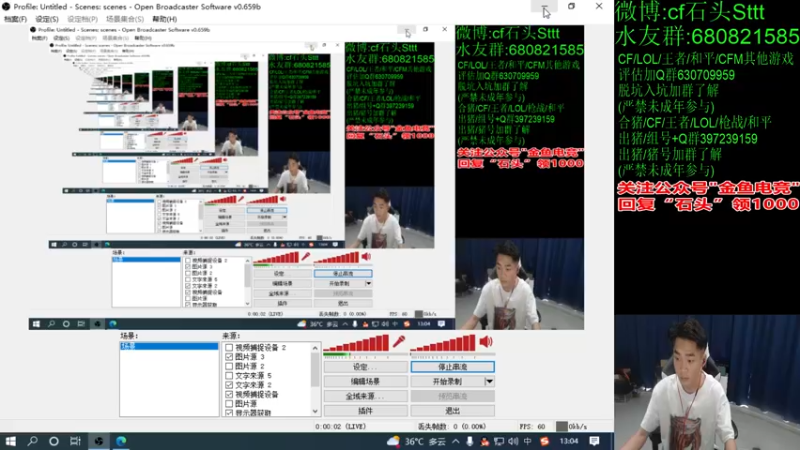This screenshot has width=800, height=450.
Task: Adjust the desktop audio volume bar meter
Action: [x=443, y=343]
